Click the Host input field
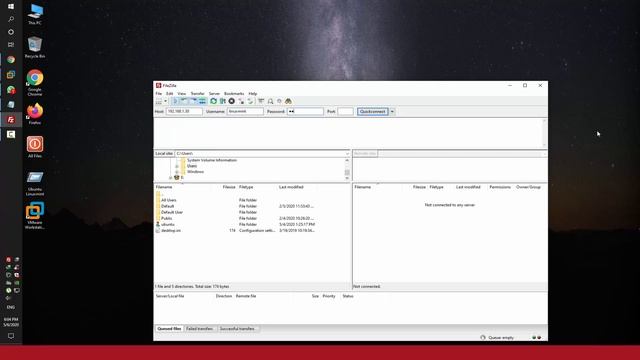Viewport: 640px width, 360px height. [184, 111]
